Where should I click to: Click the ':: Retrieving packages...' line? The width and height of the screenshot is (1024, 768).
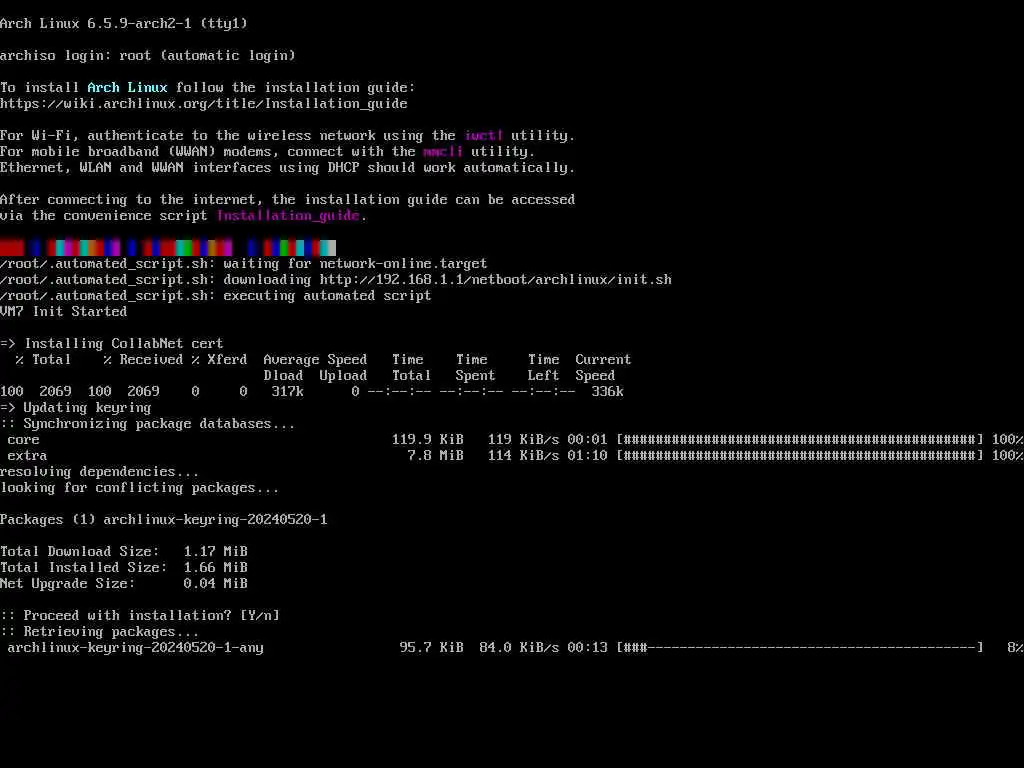point(100,632)
